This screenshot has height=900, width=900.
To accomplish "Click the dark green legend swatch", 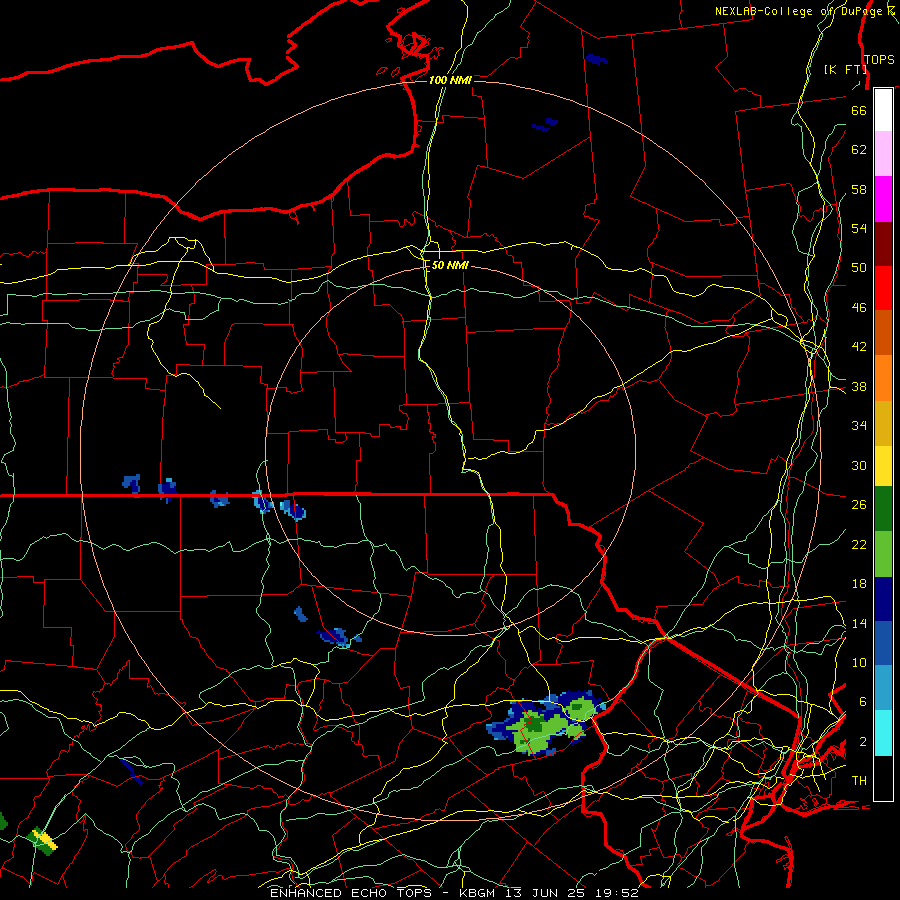I will (x=883, y=508).
